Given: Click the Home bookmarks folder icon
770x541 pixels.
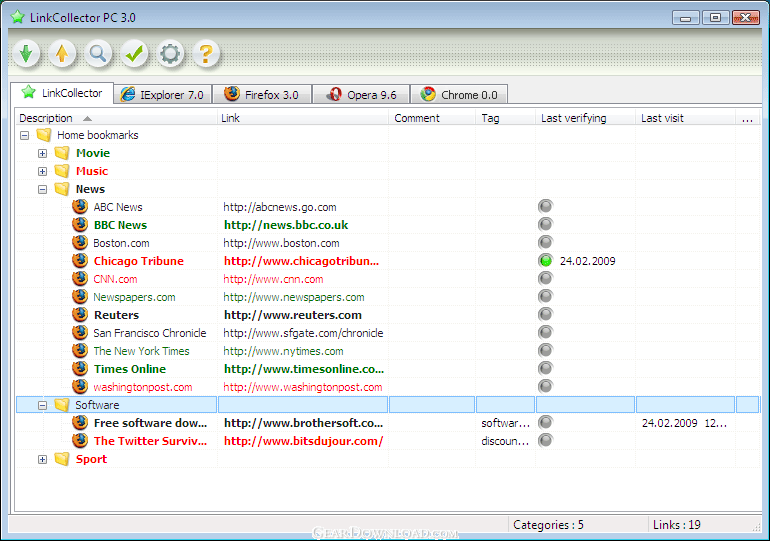Looking at the screenshot, I should coord(44,135).
